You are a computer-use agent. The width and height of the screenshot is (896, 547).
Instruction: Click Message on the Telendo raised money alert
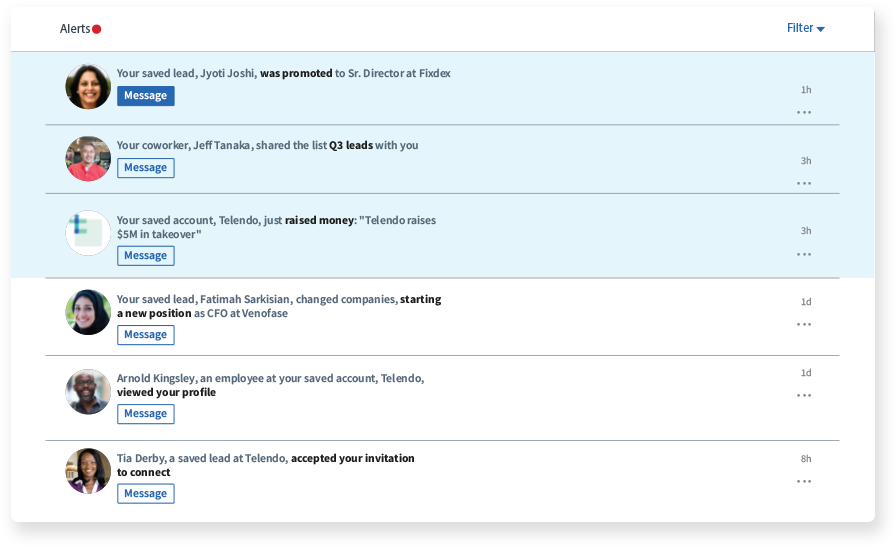pyautogui.click(x=146, y=255)
